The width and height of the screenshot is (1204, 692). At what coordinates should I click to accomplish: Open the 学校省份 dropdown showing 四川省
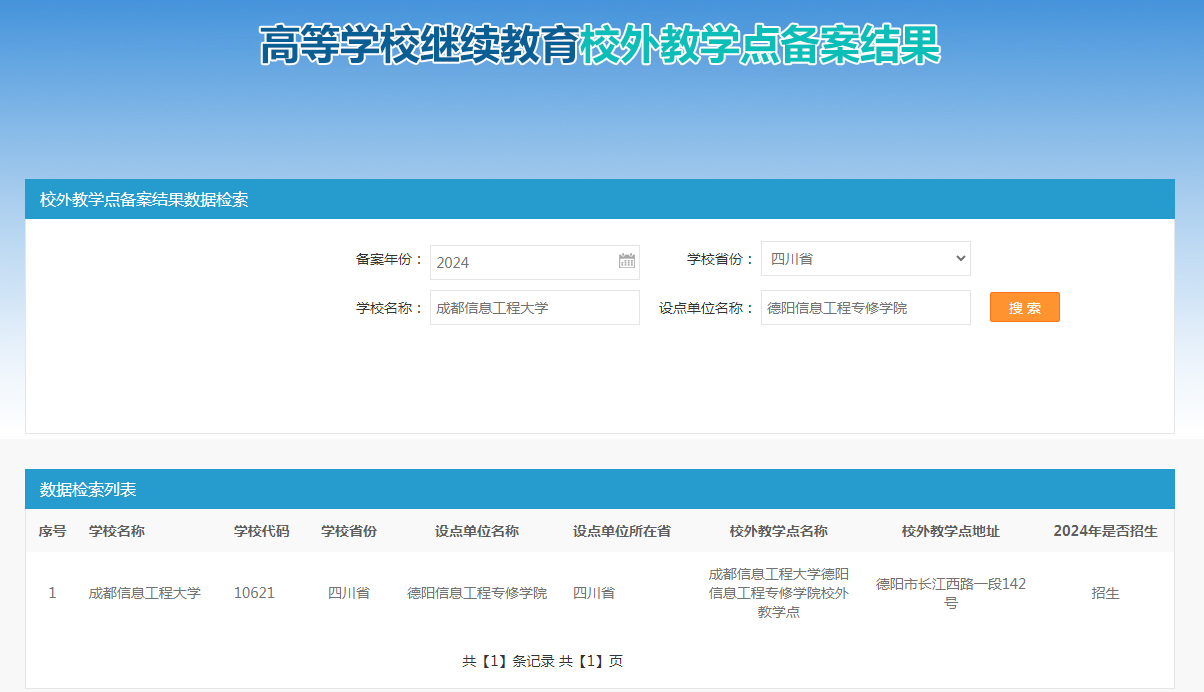pos(865,258)
